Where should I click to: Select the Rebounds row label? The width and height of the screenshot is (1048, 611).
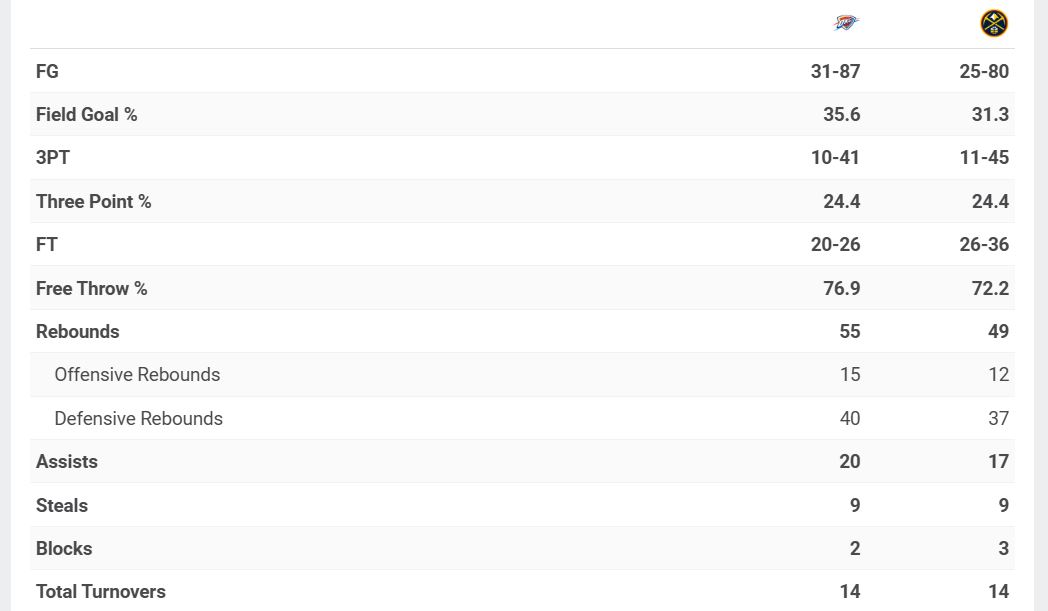(77, 331)
